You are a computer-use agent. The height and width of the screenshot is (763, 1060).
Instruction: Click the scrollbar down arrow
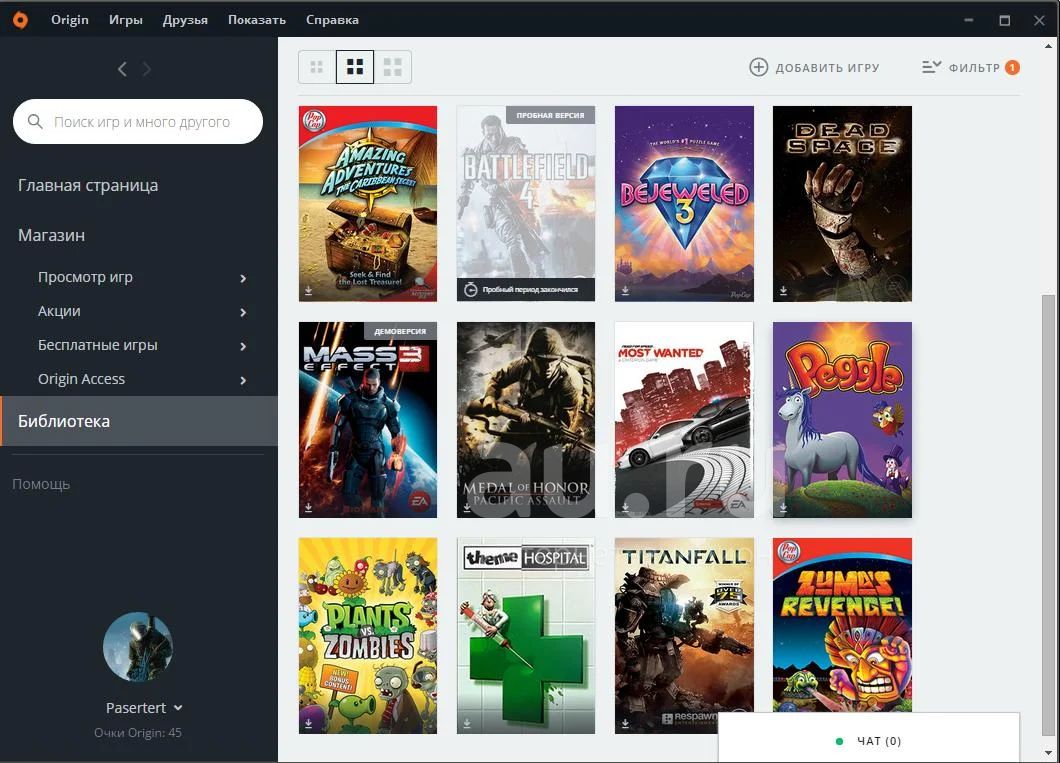coord(1049,753)
